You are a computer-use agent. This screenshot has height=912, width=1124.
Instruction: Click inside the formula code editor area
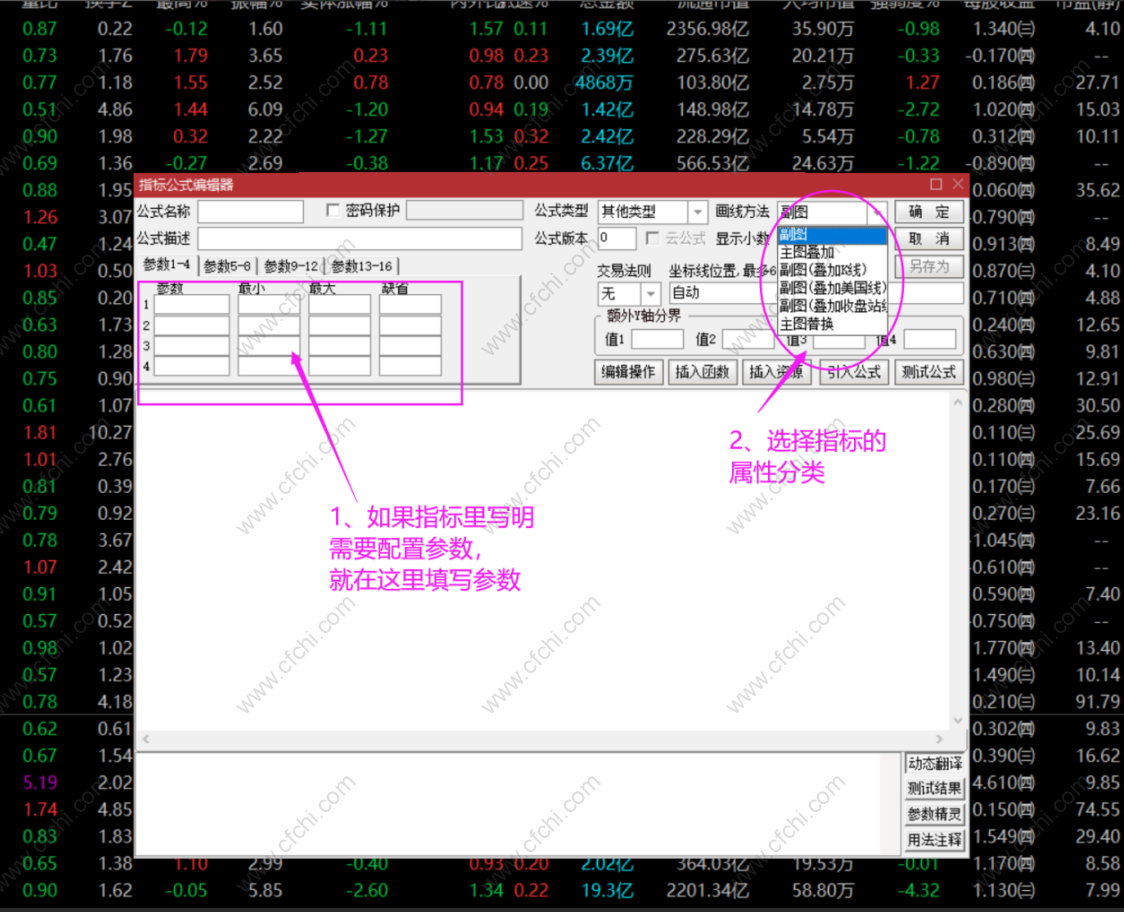(543, 561)
